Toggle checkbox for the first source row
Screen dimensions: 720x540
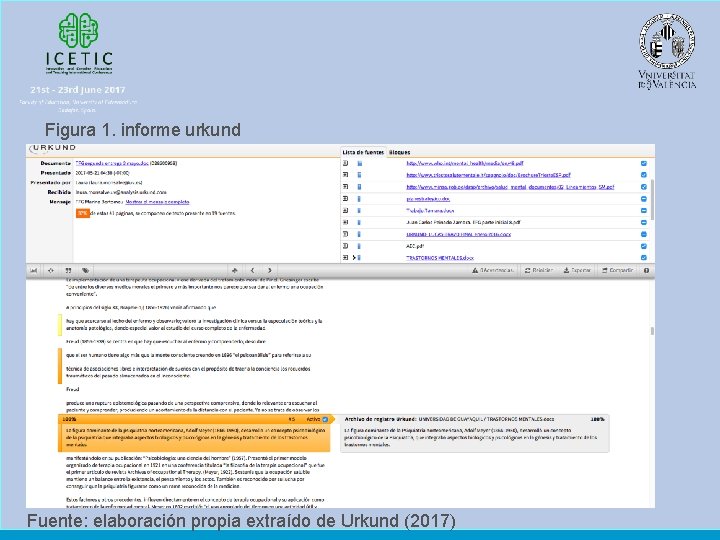643,163
